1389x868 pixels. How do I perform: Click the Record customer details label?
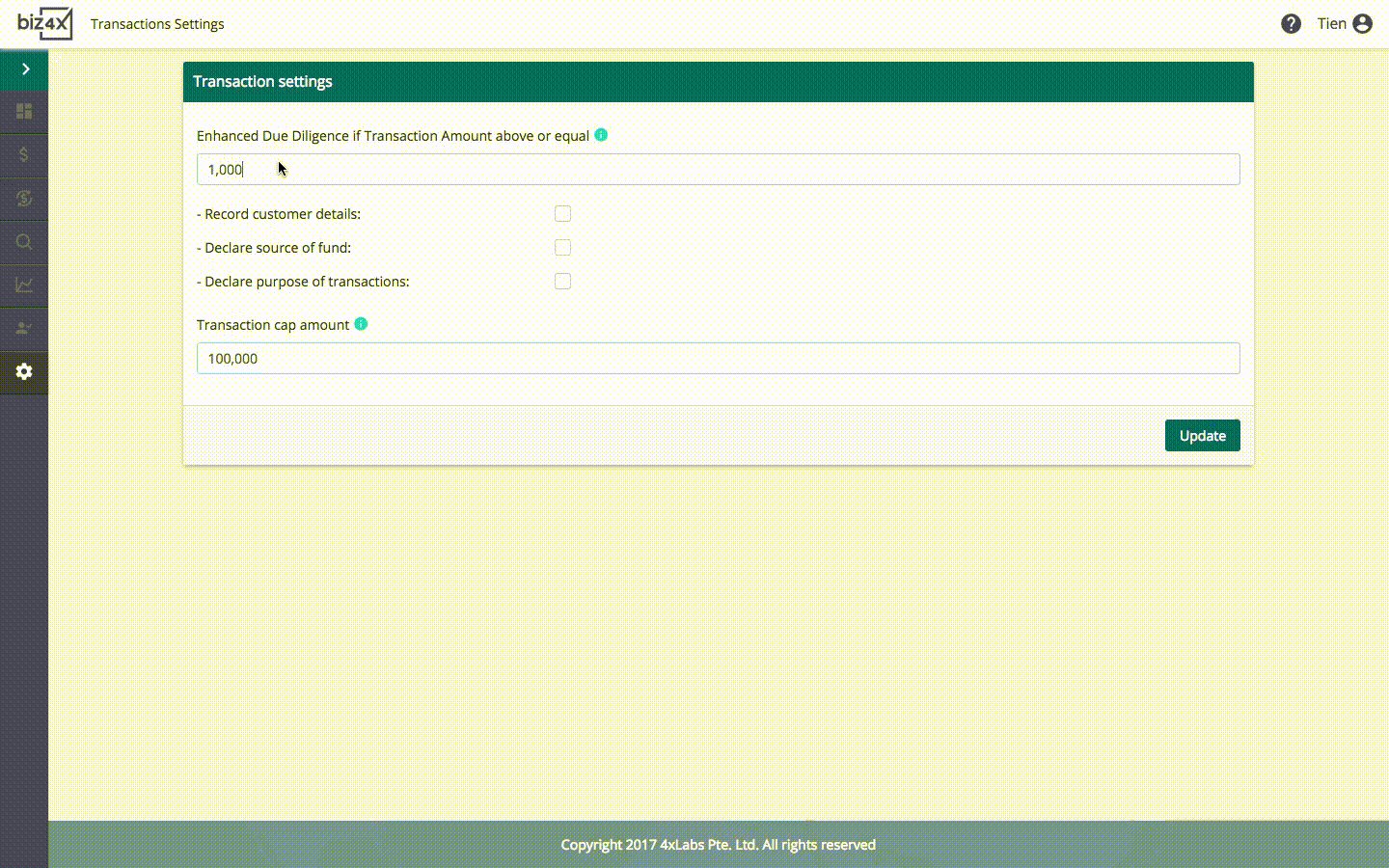coord(279,214)
